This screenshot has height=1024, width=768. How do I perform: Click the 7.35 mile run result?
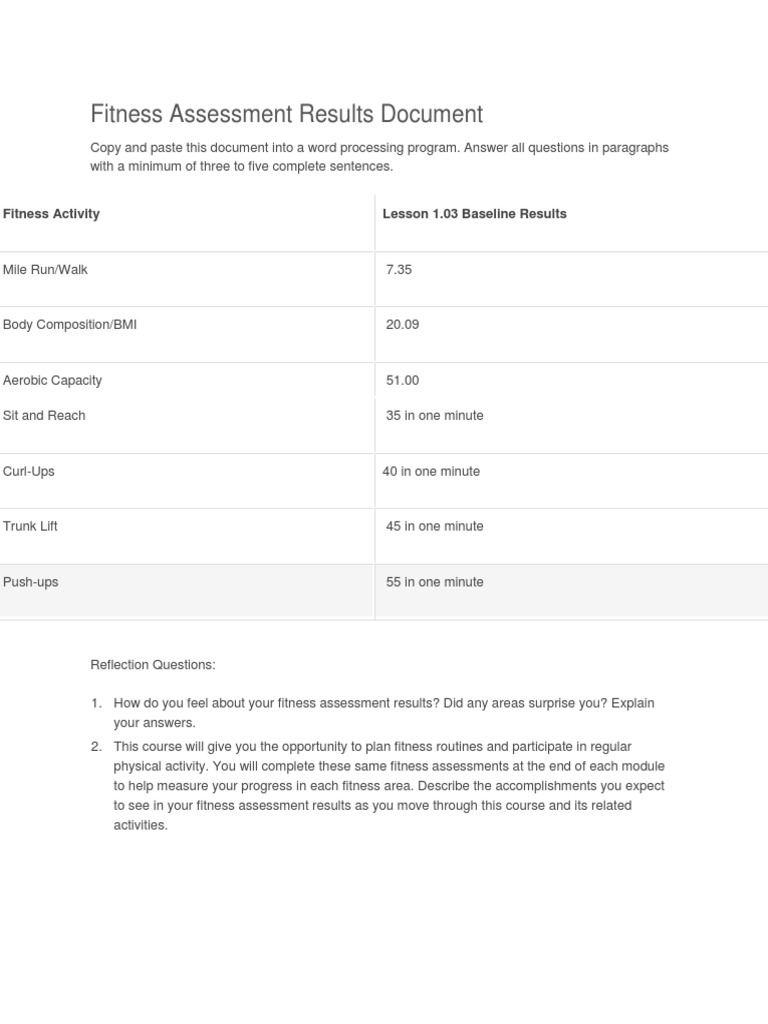(x=399, y=270)
